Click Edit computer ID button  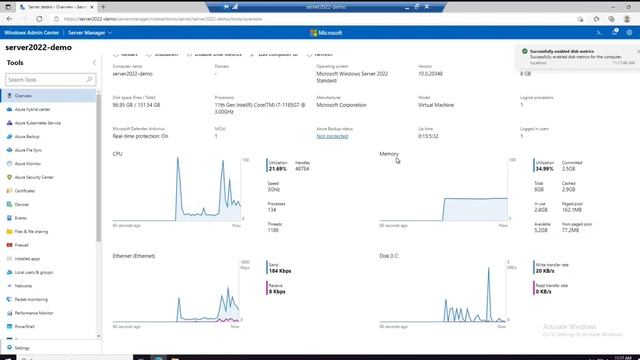274,54
